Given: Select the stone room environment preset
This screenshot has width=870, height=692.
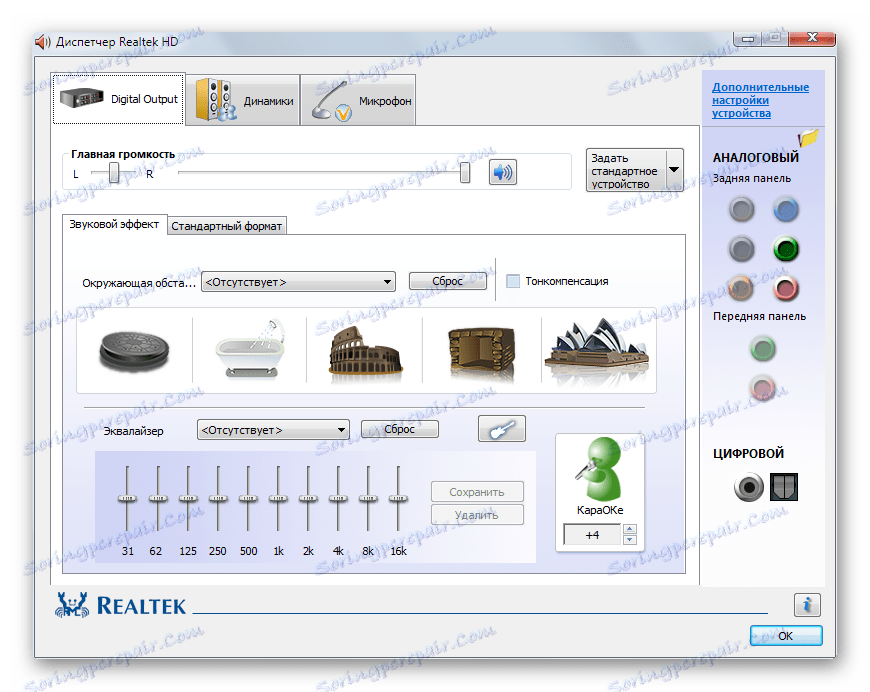Looking at the screenshot, I should pos(482,353).
